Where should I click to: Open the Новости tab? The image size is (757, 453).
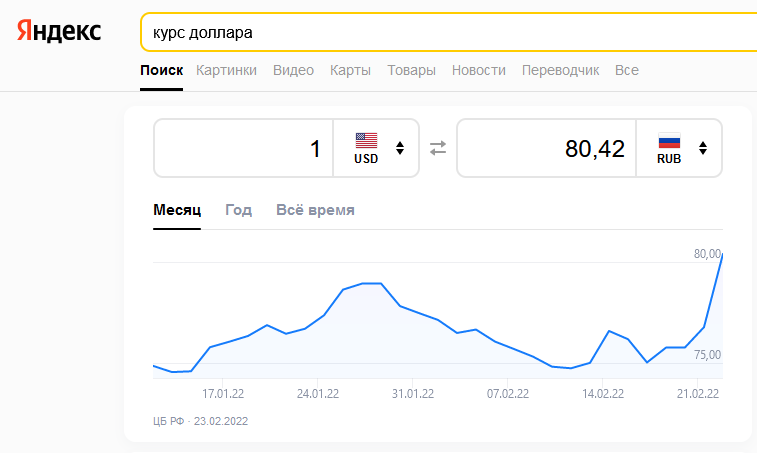click(478, 70)
